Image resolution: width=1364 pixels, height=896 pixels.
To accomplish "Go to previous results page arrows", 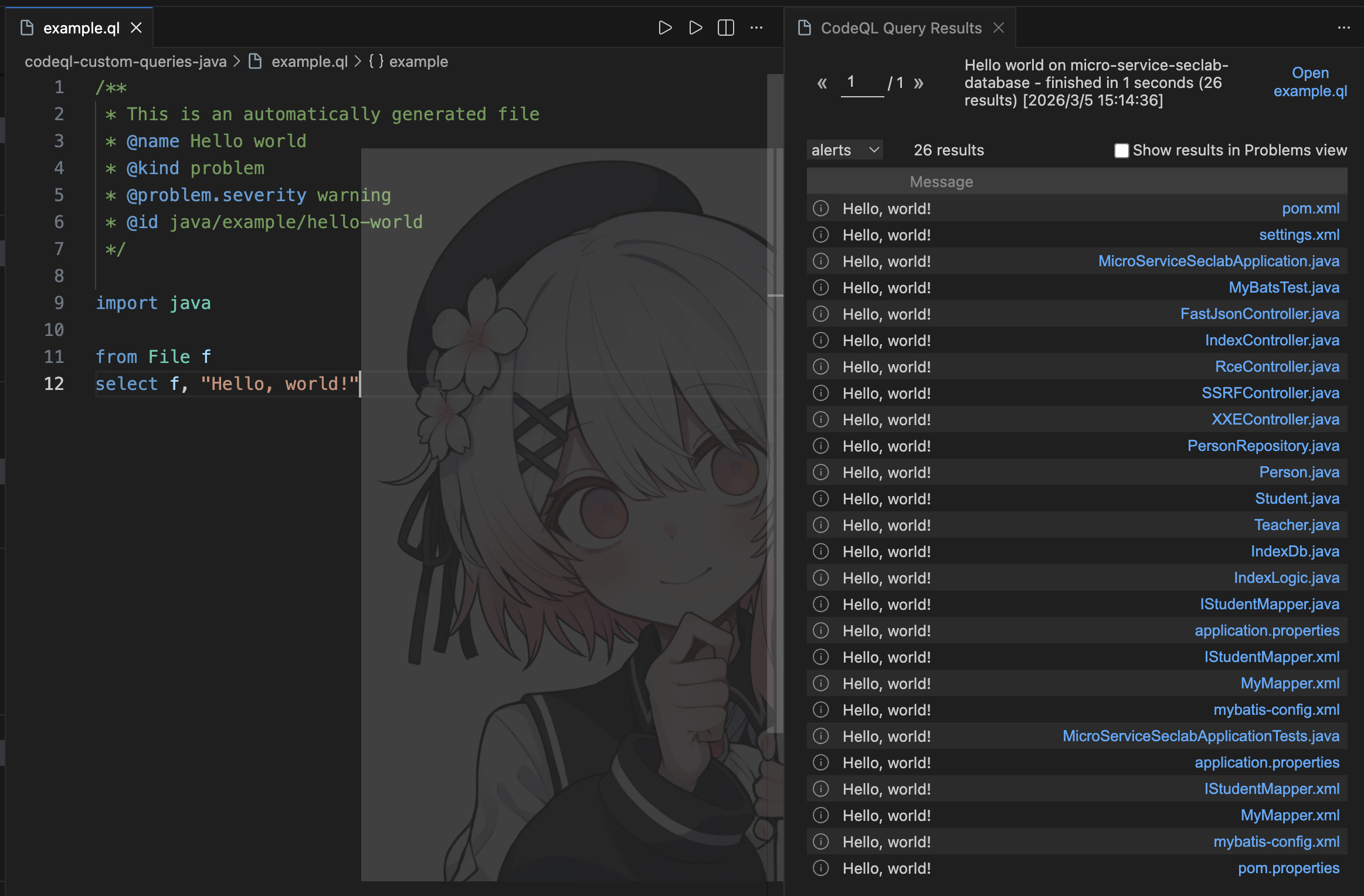I will pos(822,83).
